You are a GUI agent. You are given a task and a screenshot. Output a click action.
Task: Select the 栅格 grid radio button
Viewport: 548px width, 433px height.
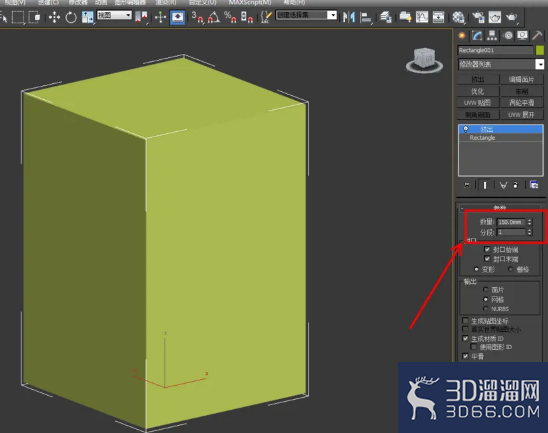pyautogui.click(x=511, y=269)
